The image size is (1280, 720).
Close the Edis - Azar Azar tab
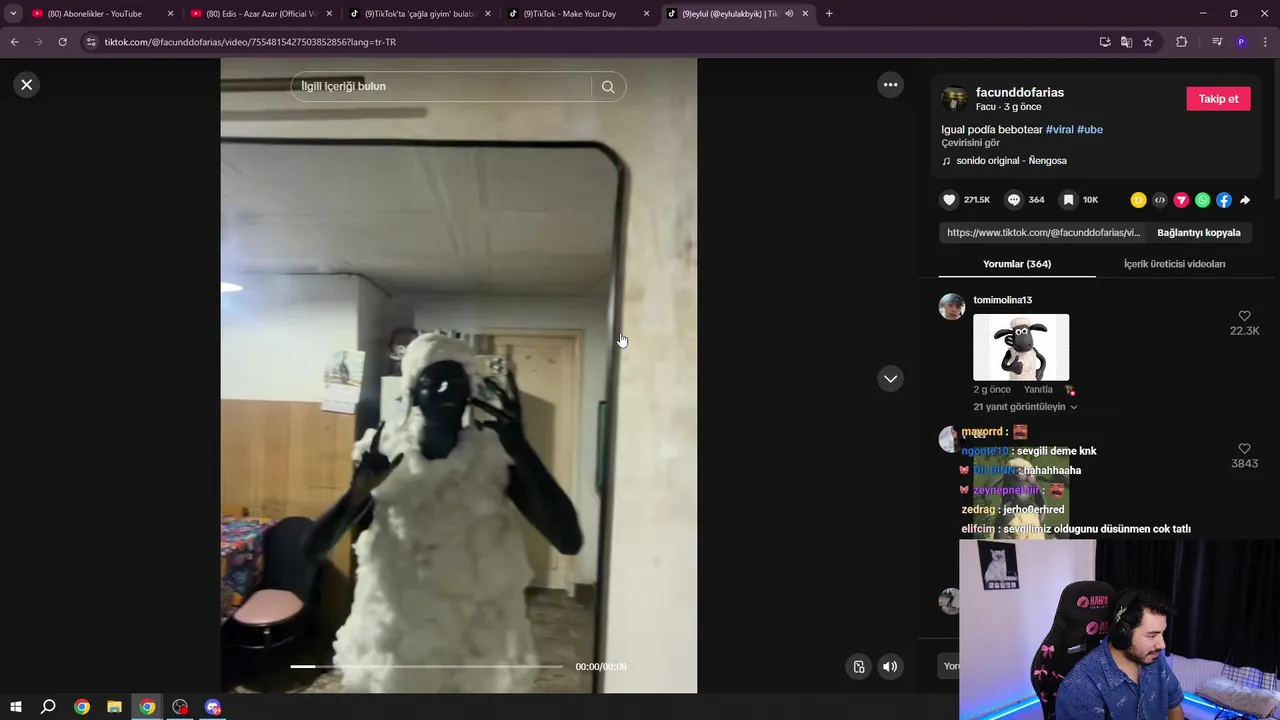pos(329,14)
